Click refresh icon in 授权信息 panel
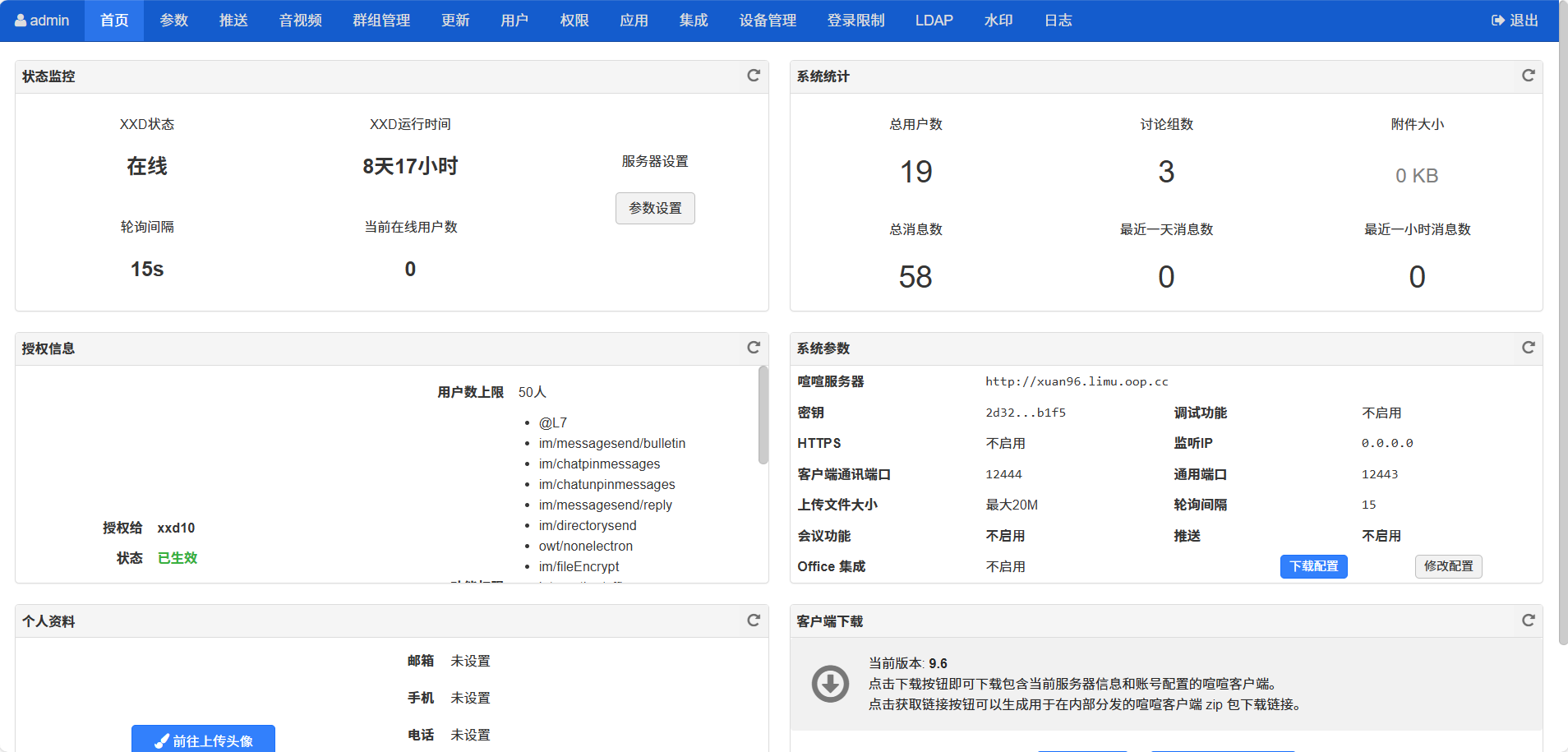Image resolution: width=1568 pixels, height=752 pixels. coord(753,348)
